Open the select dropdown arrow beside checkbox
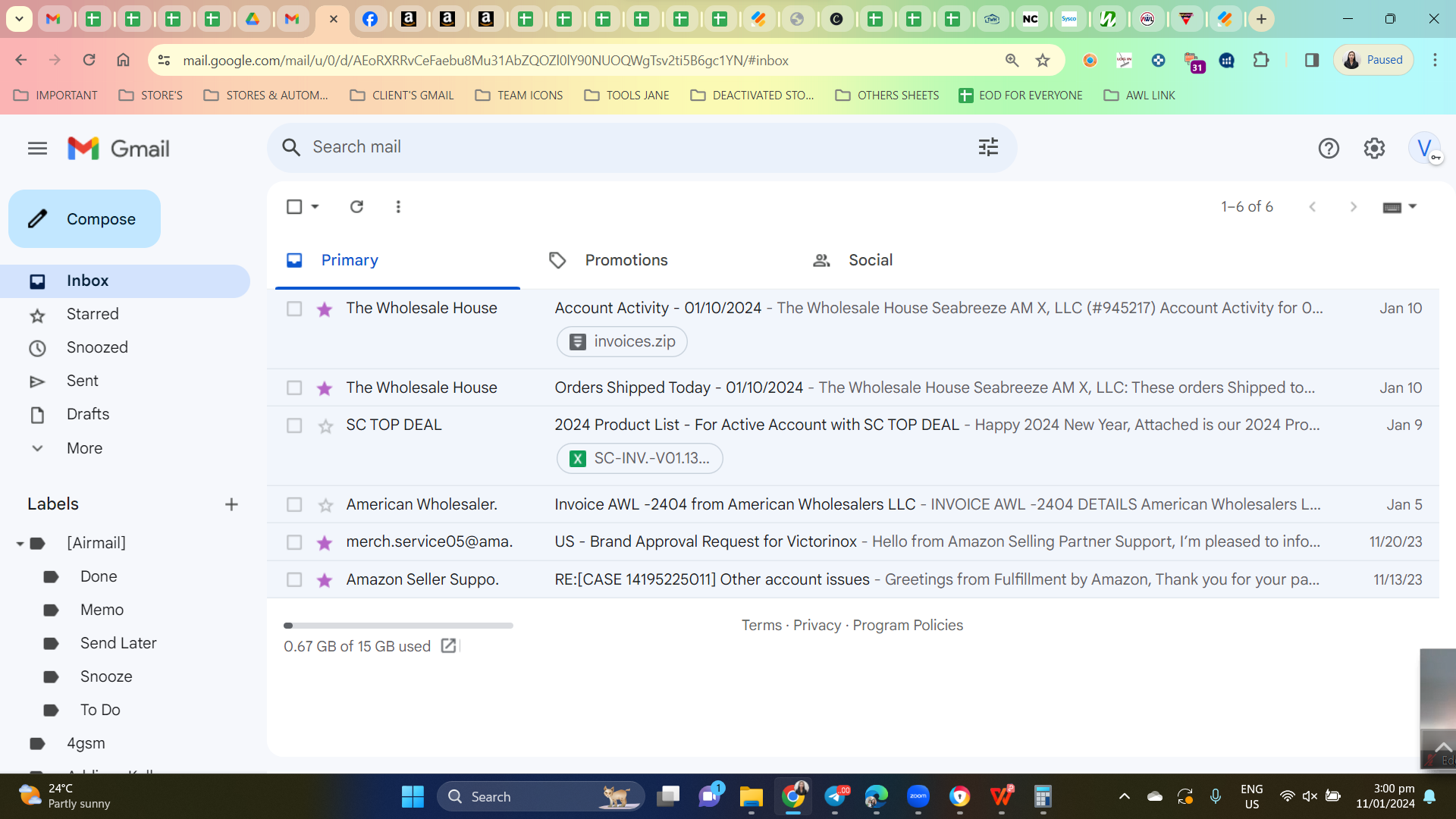This screenshot has width=1456, height=819. [315, 206]
